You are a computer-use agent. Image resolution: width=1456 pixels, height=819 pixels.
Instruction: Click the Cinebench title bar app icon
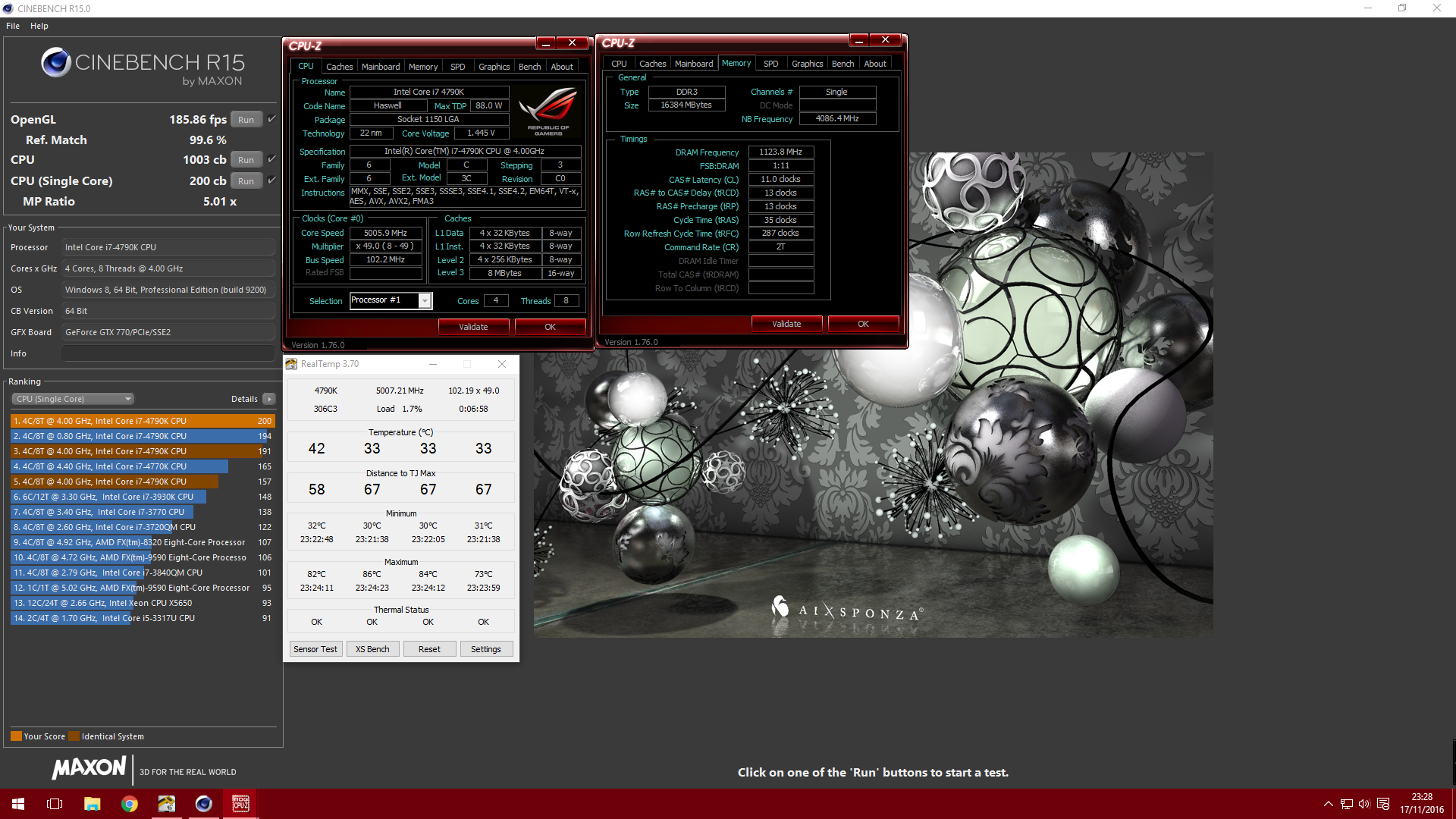[8, 8]
